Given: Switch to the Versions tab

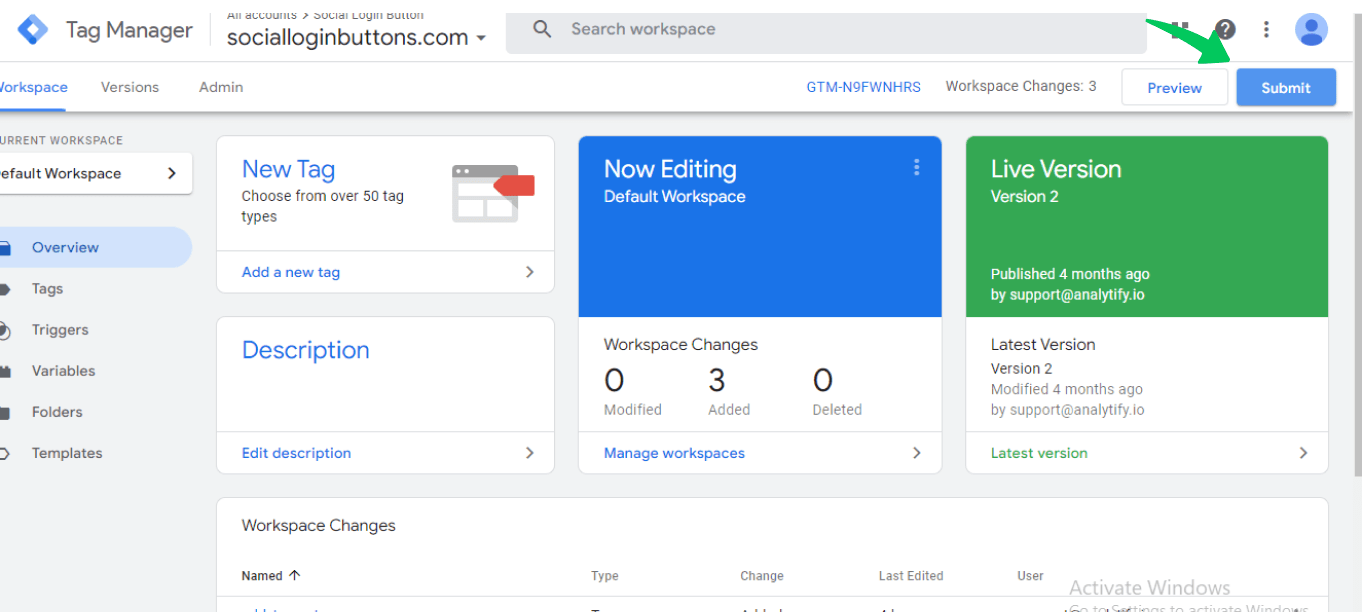Looking at the screenshot, I should click(130, 87).
